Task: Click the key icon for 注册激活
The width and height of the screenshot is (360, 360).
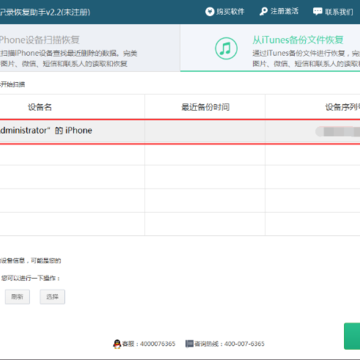Action: click(263, 12)
